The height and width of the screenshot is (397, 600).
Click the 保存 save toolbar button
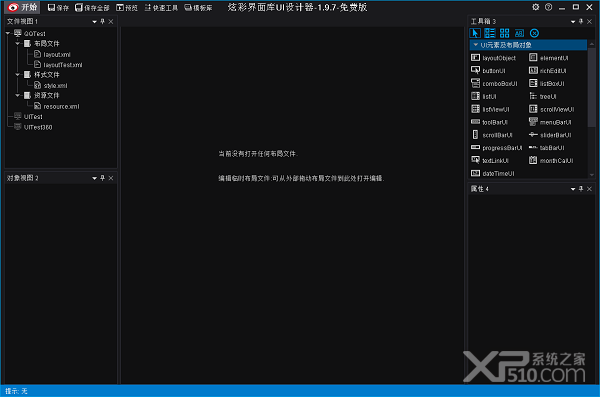(x=58, y=8)
